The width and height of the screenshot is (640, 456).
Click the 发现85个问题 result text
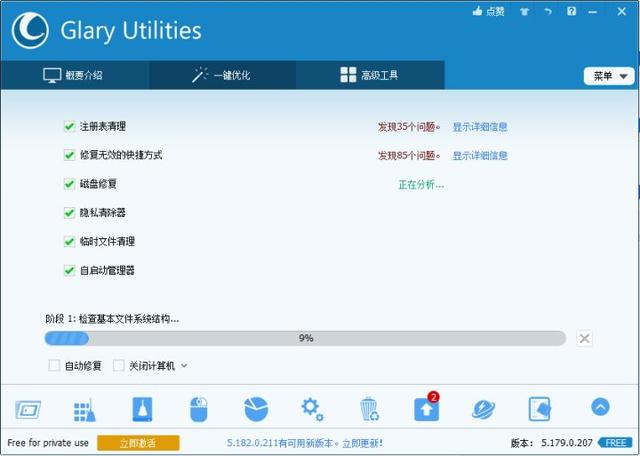click(x=409, y=156)
